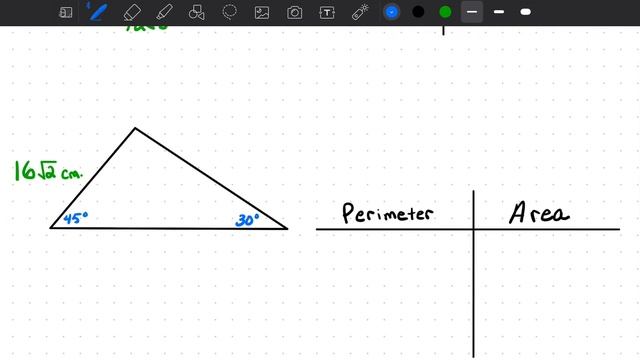Screen dimensions: 640x360
Task: Choose the green pen color
Action: point(445,12)
